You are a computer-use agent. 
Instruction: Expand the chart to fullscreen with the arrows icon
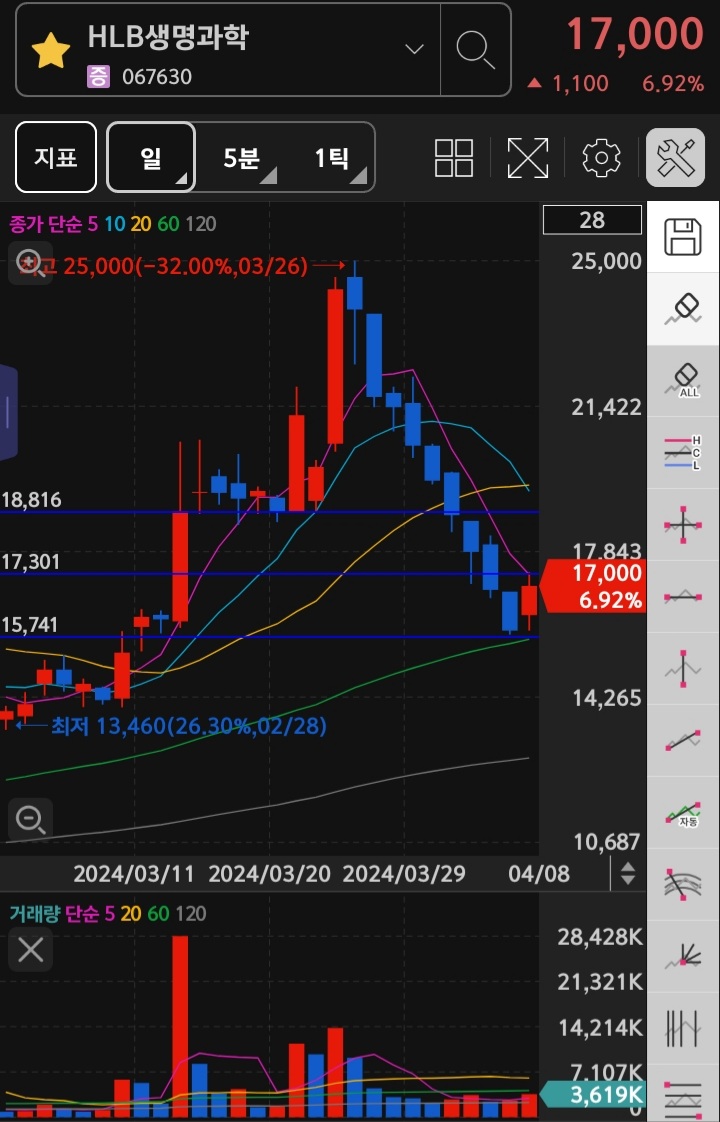(x=527, y=157)
